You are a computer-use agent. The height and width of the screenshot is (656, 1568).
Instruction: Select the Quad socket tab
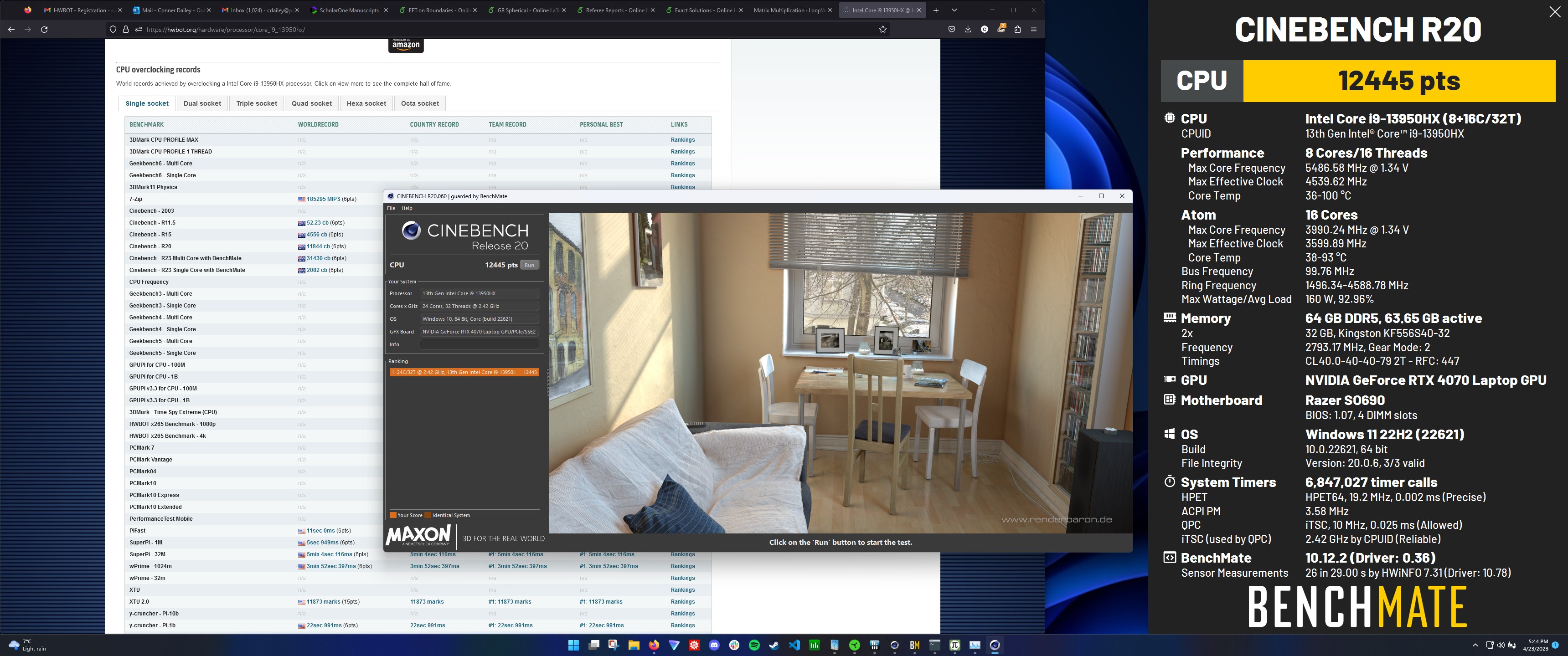[312, 103]
